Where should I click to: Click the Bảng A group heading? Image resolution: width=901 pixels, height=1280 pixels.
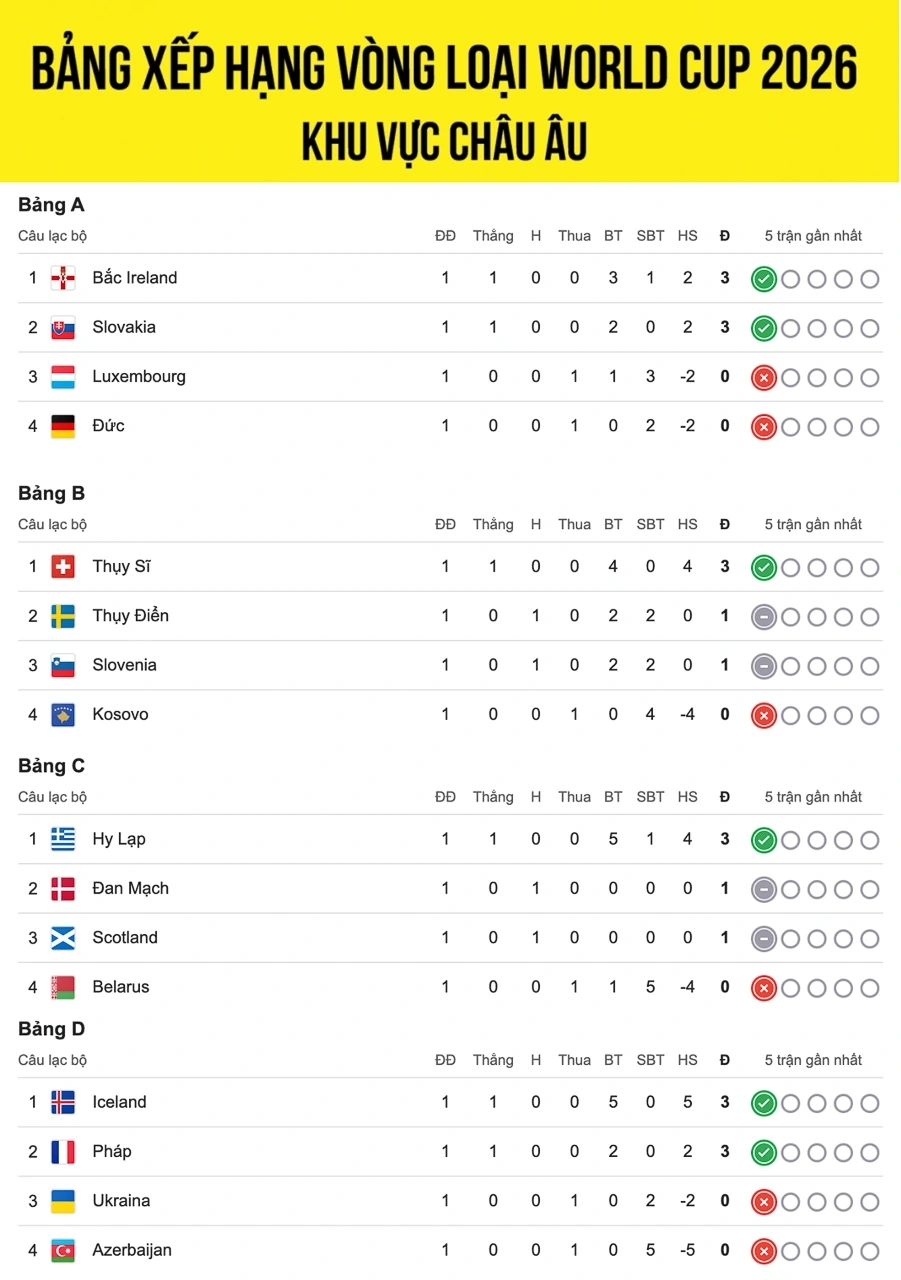[x=51, y=205]
